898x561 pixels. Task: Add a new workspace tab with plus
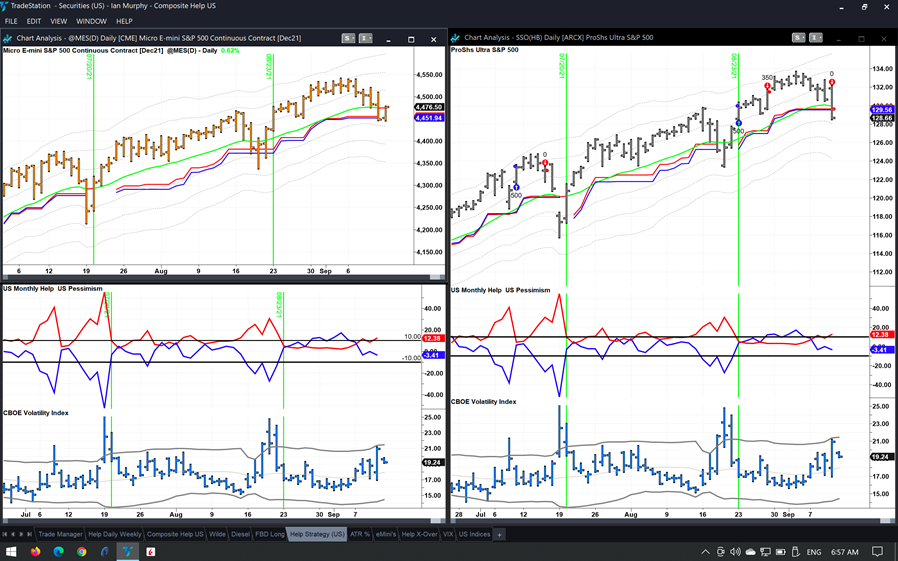(x=499, y=534)
